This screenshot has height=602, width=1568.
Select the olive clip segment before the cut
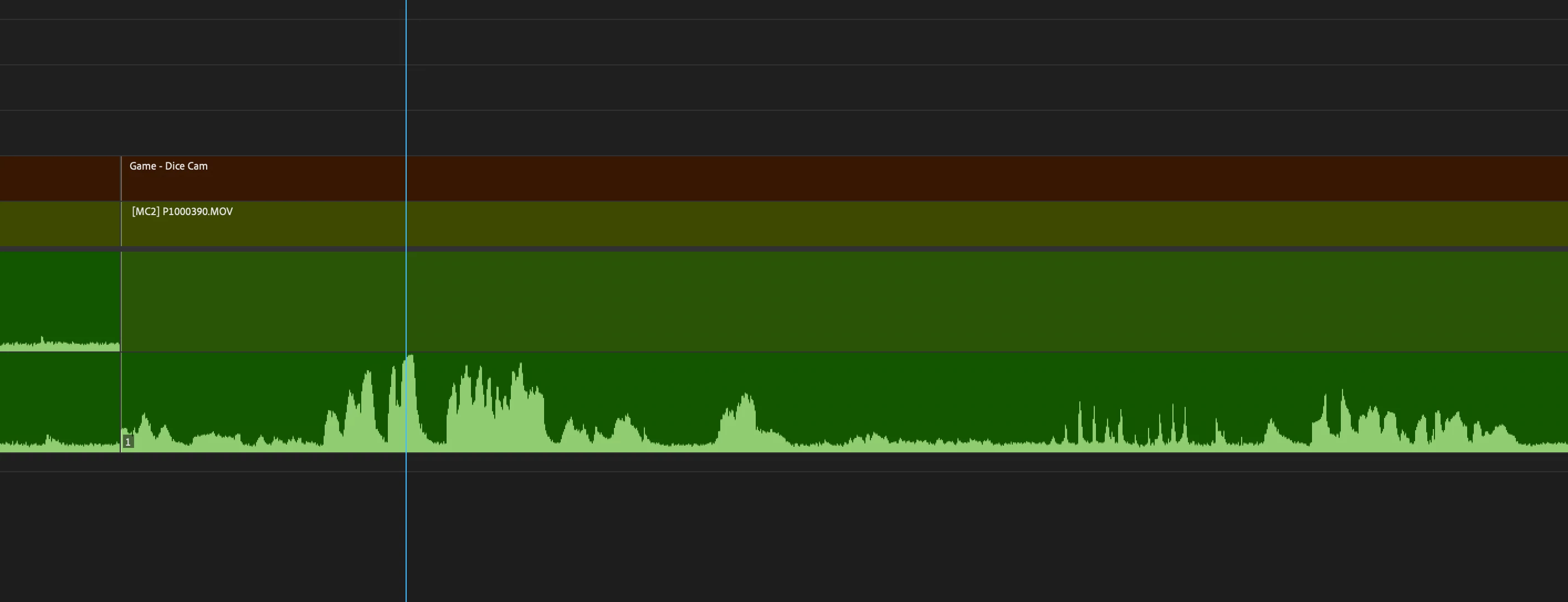pos(60,224)
